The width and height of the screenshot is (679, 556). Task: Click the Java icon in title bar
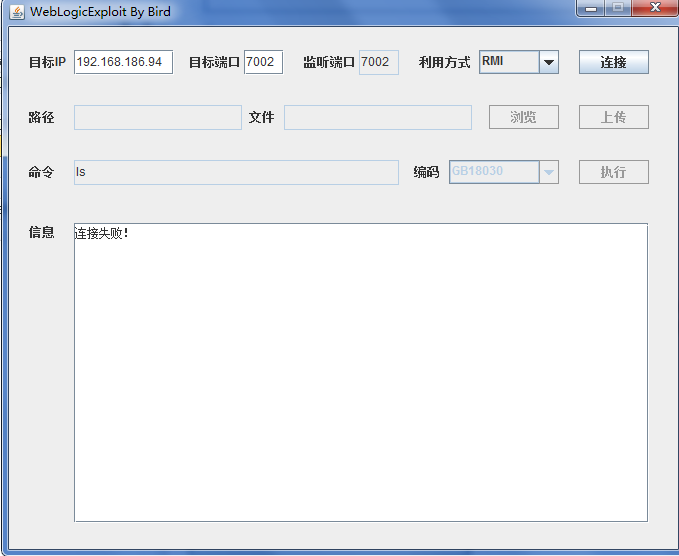coord(17,11)
